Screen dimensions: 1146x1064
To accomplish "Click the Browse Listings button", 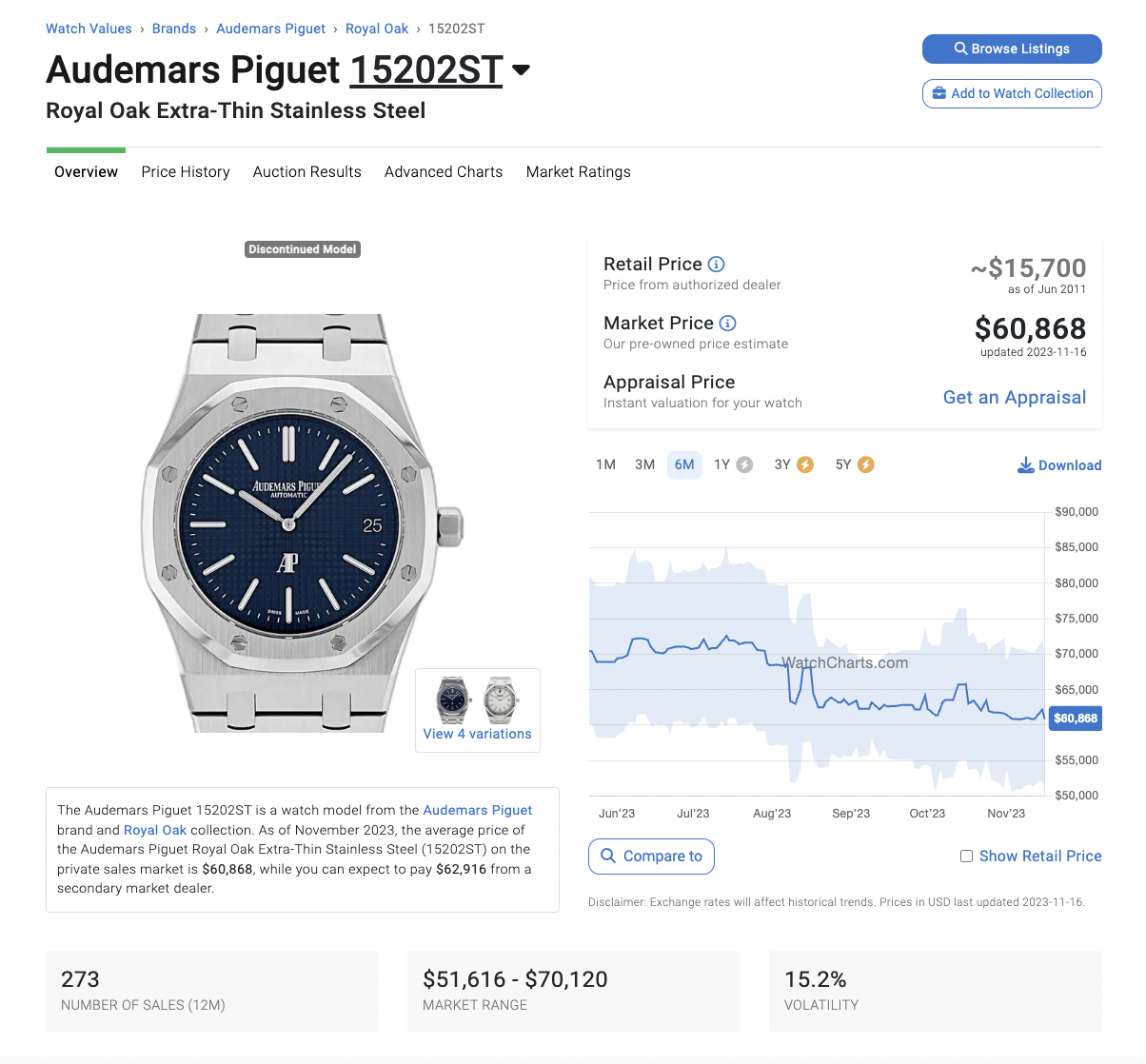I will (1012, 49).
